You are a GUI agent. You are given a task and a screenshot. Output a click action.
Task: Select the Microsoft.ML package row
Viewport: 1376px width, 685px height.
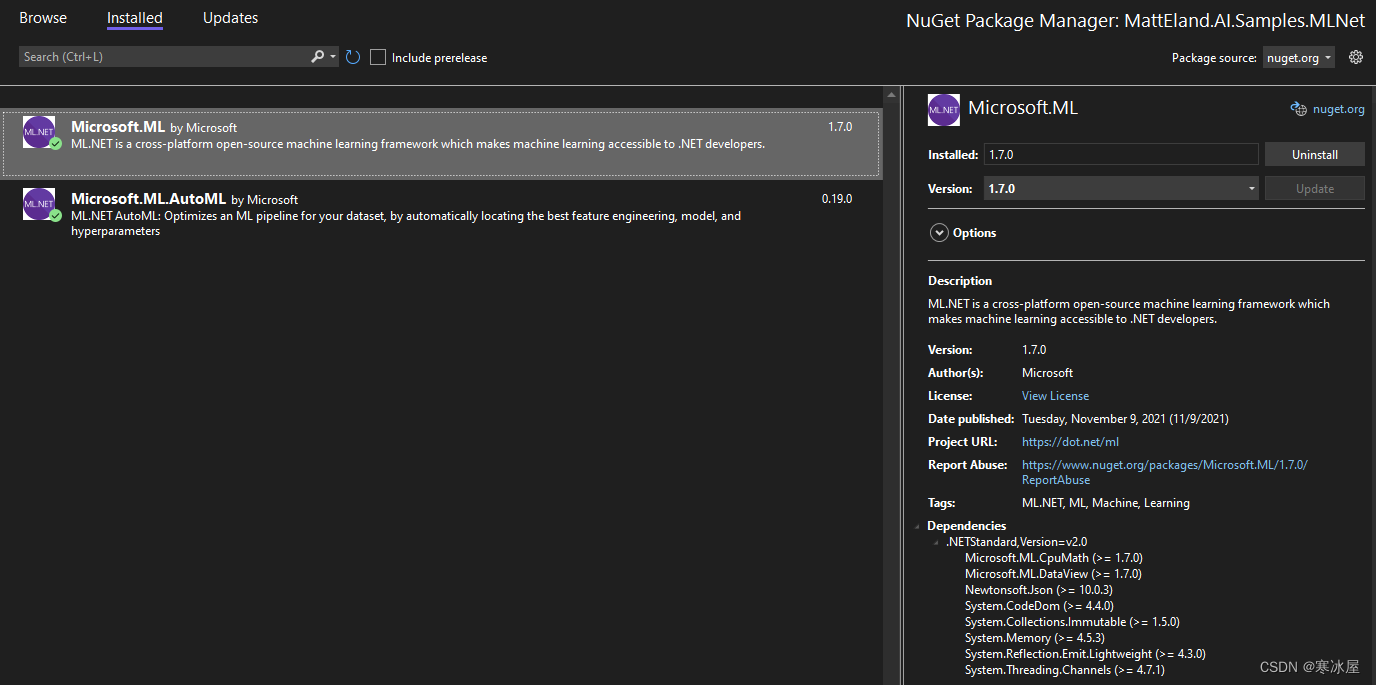(x=441, y=145)
